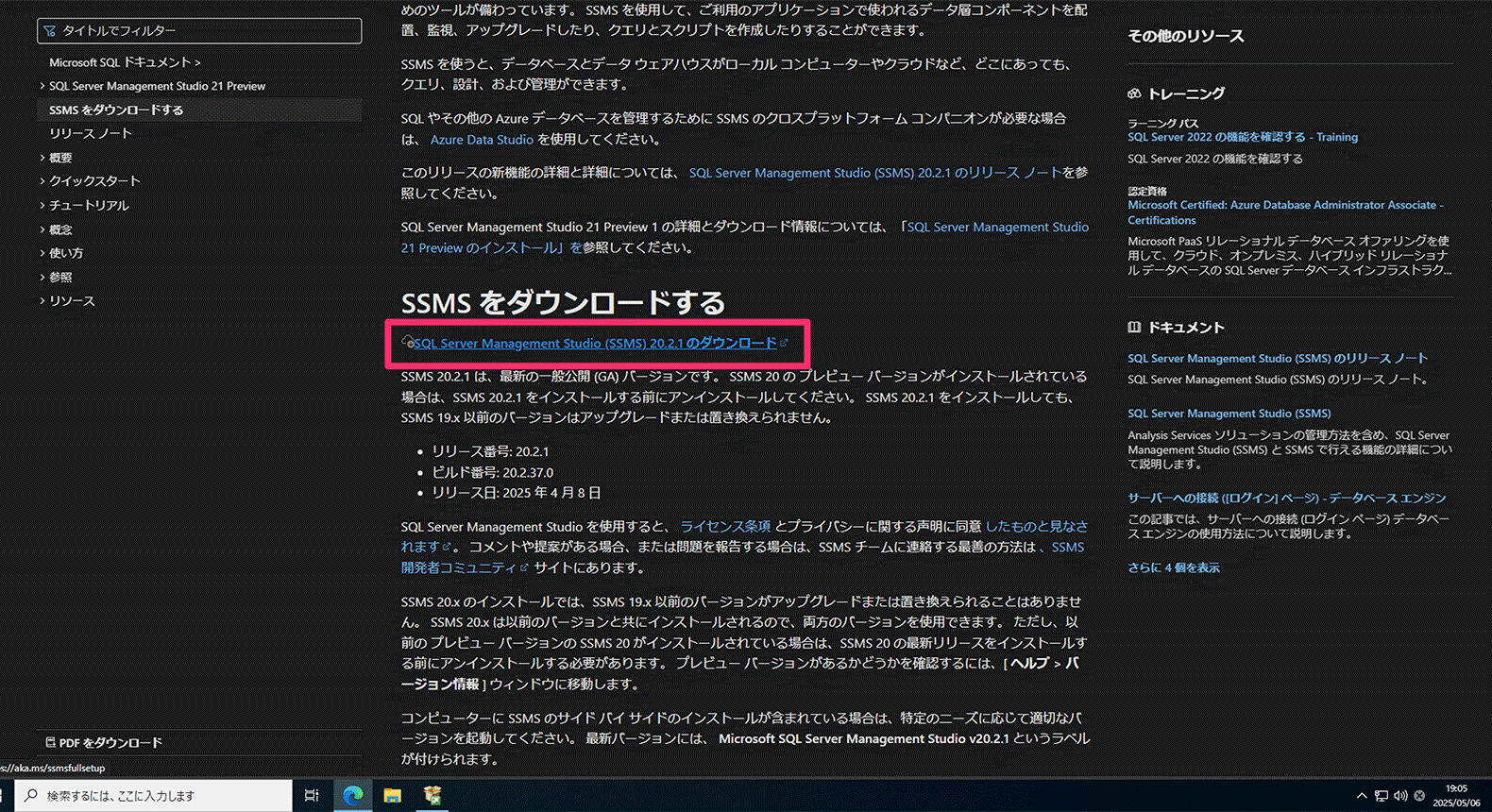Screen dimensions: 1492x812
Task: Click the volume speaker icon in tray
Action: pos(1399,796)
